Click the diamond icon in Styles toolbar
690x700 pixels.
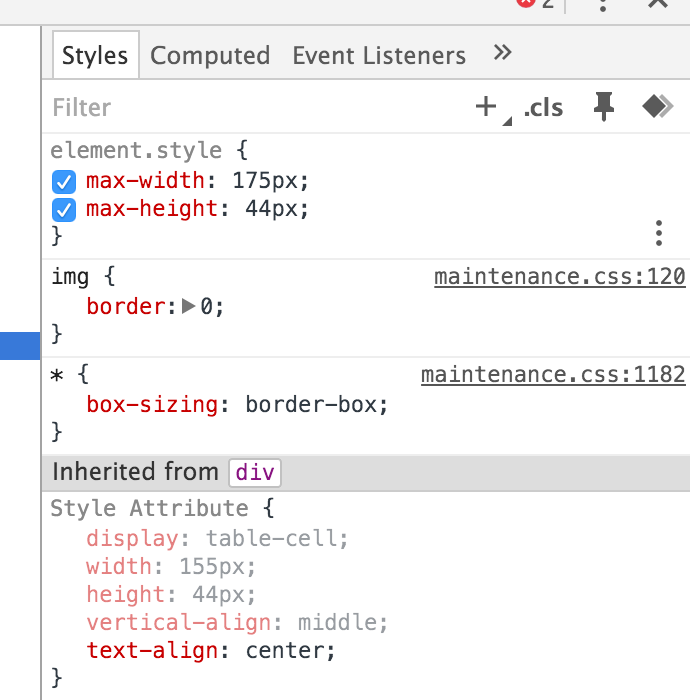point(657,107)
